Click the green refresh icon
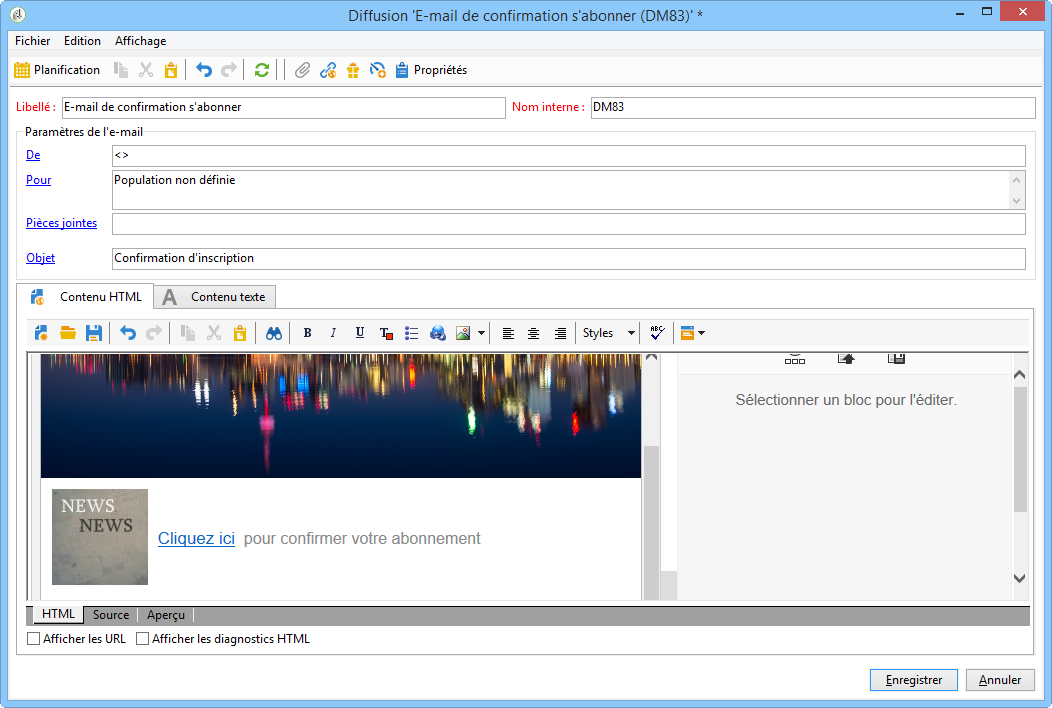 point(262,70)
